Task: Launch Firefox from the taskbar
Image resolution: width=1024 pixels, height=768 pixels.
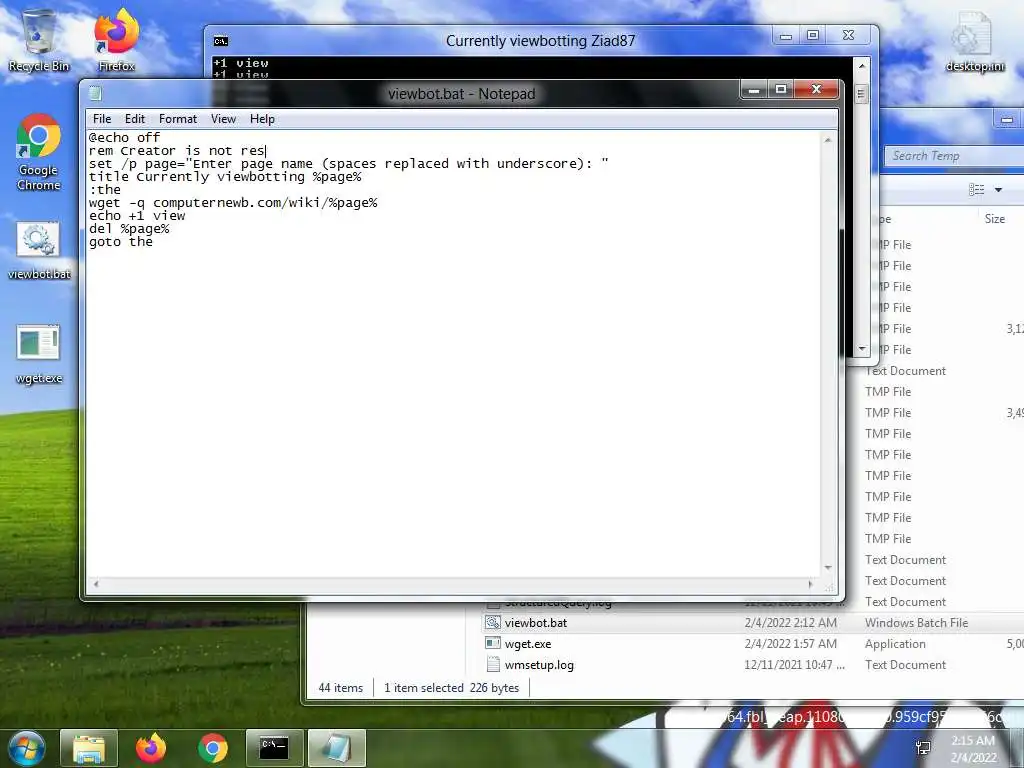Action: click(x=151, y=748)
